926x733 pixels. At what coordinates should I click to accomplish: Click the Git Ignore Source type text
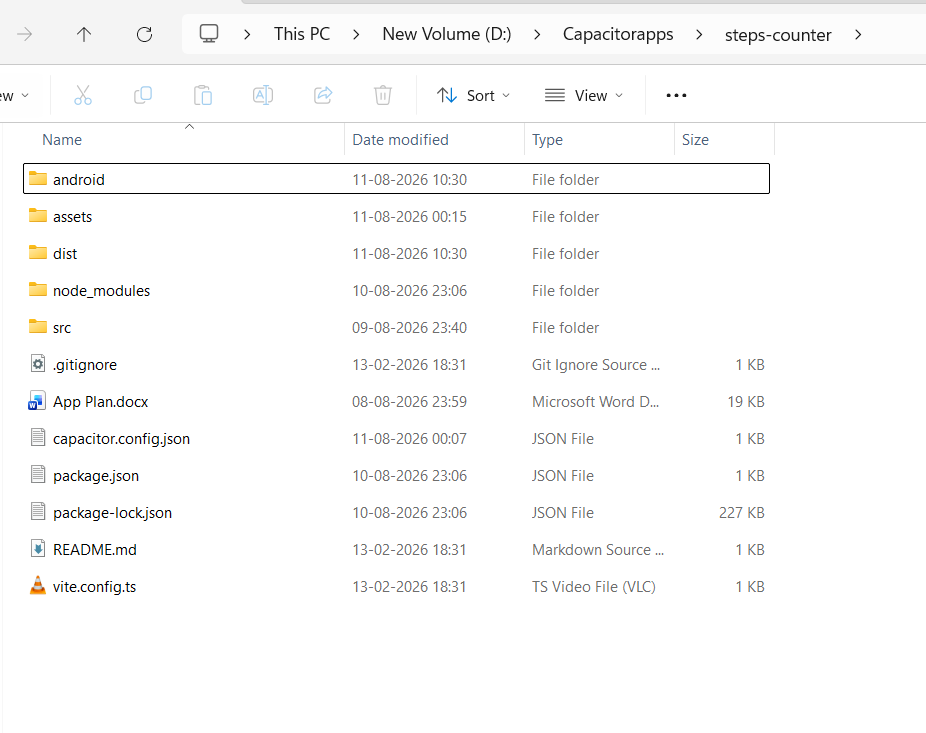click(596, 365)
